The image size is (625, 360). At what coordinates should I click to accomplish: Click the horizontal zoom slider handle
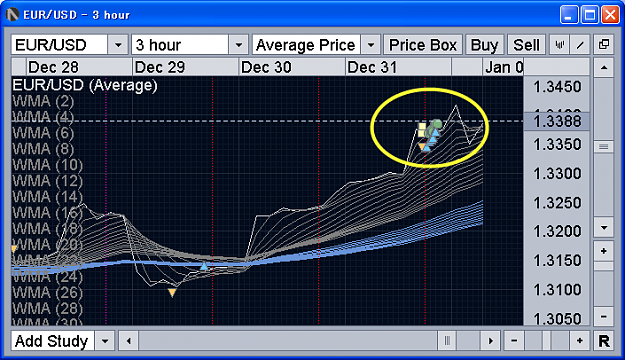pos(546,341)
